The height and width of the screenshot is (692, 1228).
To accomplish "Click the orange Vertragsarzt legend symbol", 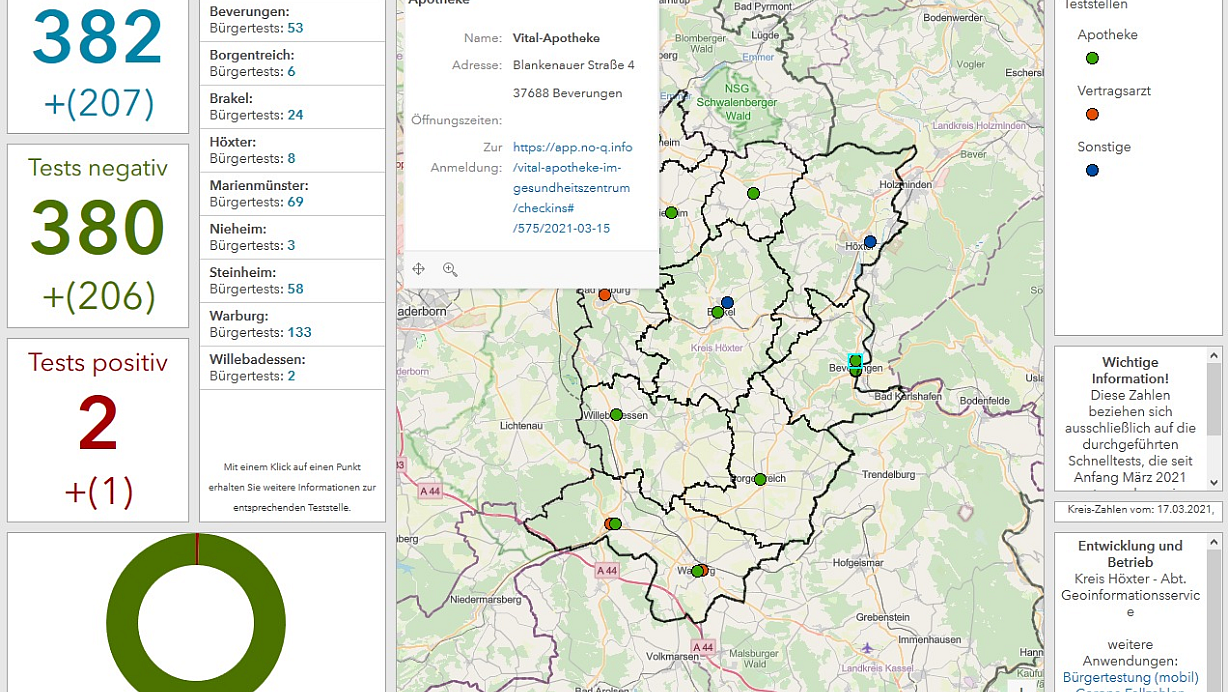I will (x=1092, y=114).
